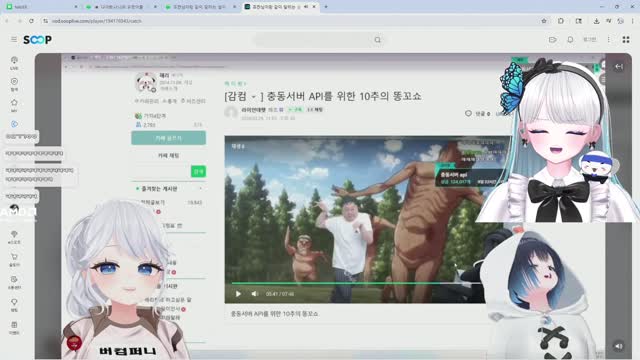
Task: Collapse the player with the arrow icon top-right
Action: tap(619, 66)
